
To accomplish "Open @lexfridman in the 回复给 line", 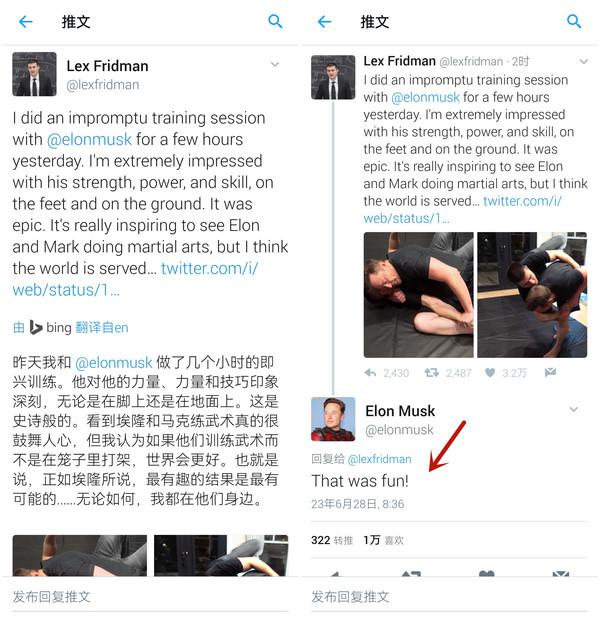I will 380,459.
